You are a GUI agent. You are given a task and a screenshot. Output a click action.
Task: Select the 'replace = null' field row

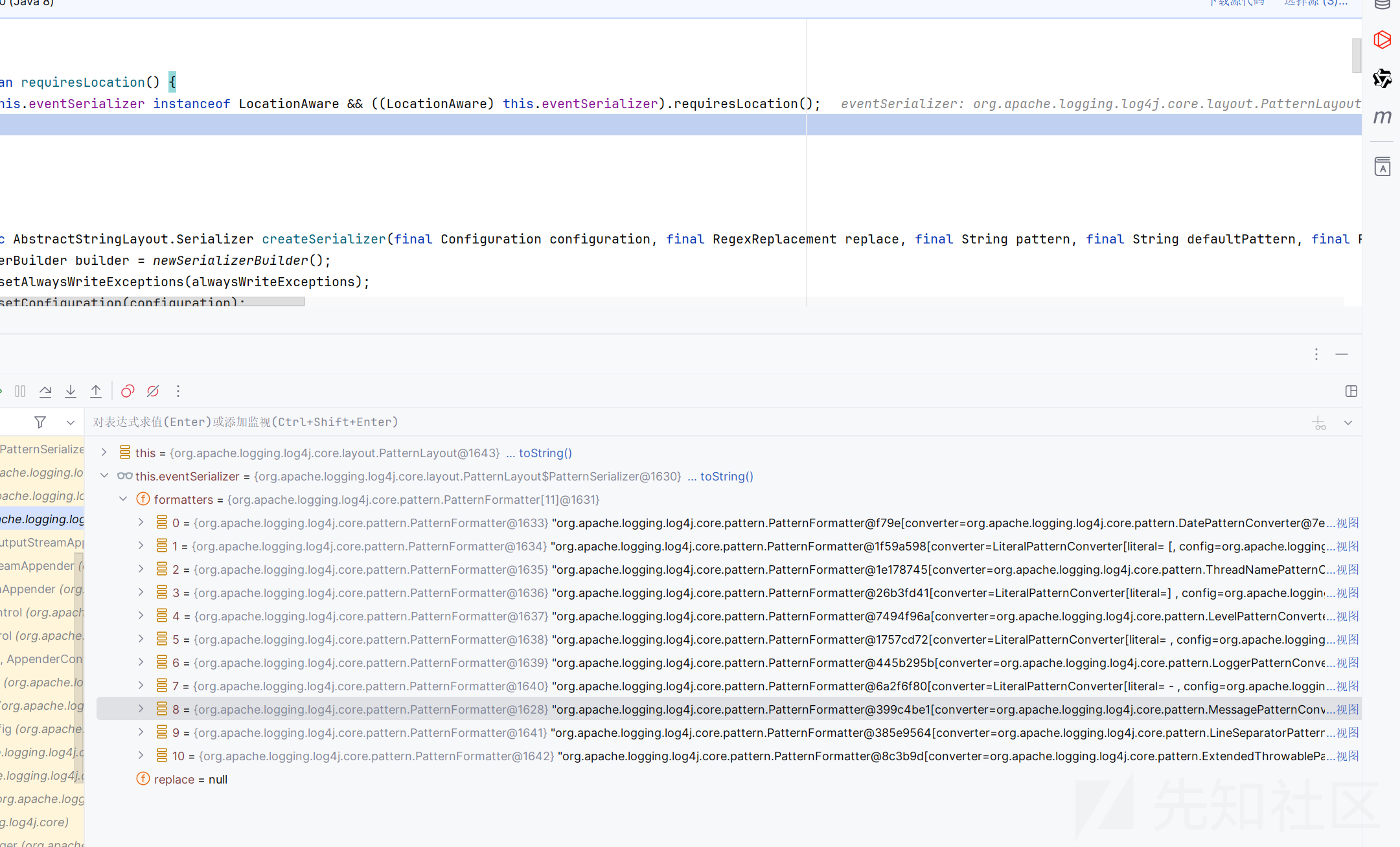(x=729, y=779)
